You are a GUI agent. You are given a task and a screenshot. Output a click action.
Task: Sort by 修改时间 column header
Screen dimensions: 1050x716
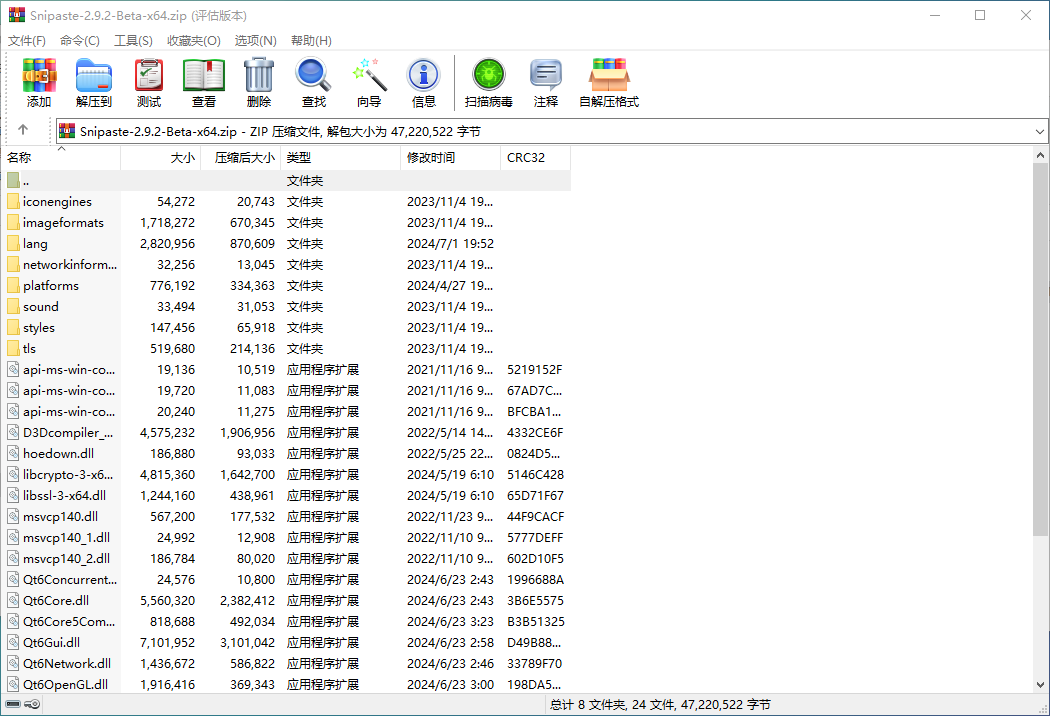451,157
